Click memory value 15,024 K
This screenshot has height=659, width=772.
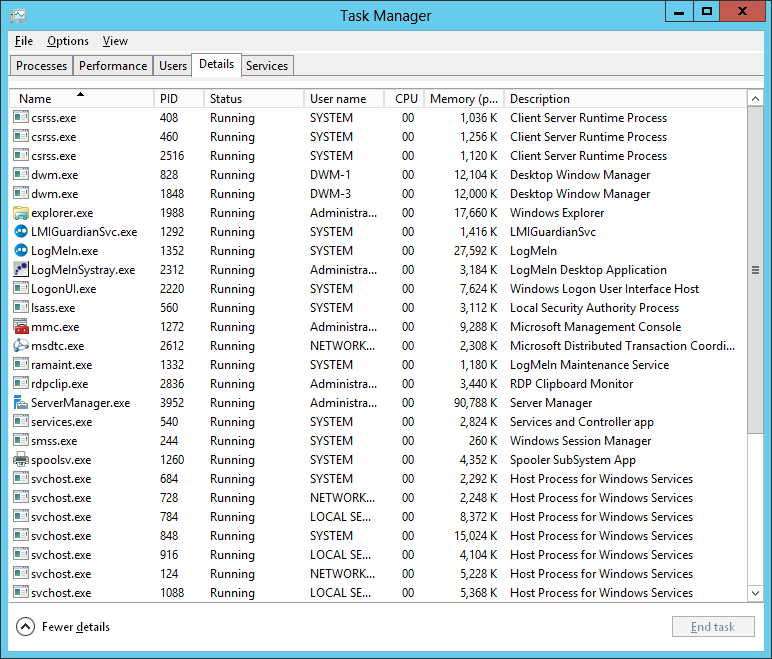(476, 535)
